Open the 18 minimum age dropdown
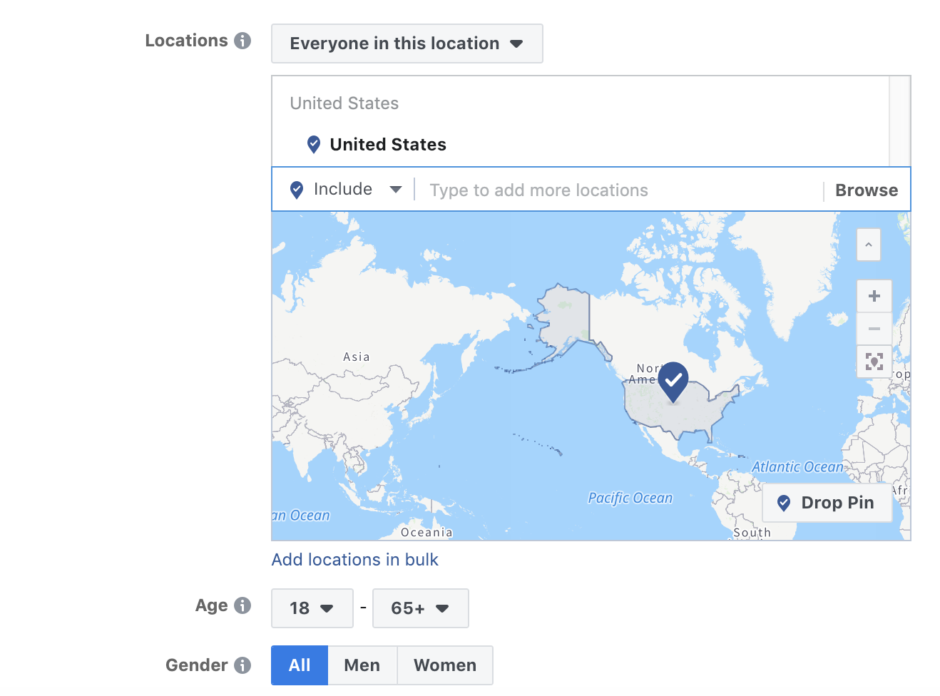The height and width of the screenshot is (696, 940). pos(311,608)
